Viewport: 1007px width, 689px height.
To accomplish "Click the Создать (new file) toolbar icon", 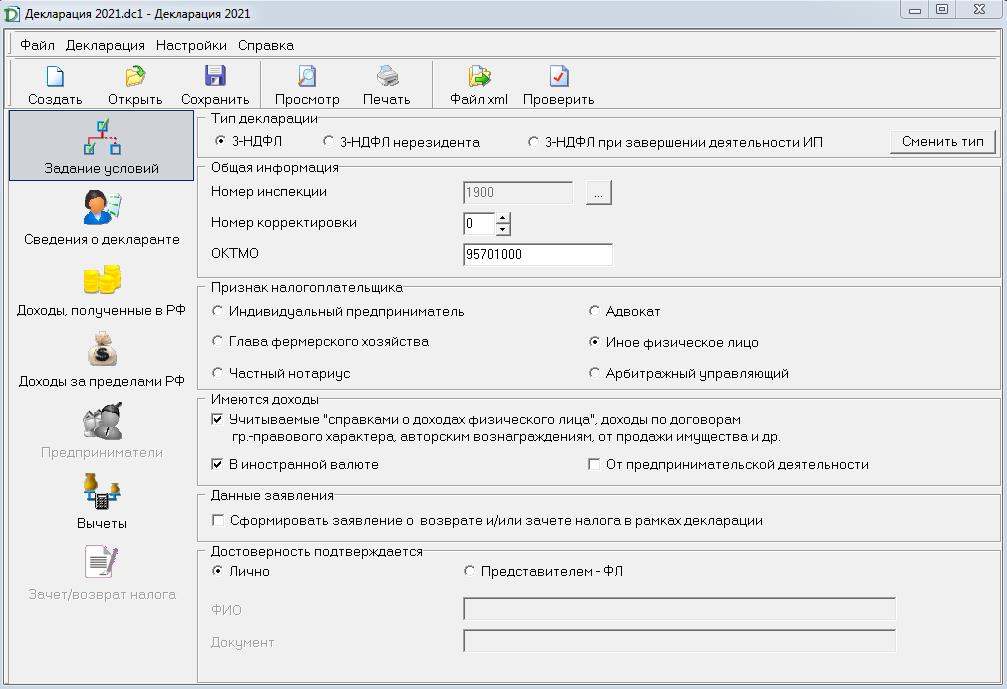I will coord(55,77).
